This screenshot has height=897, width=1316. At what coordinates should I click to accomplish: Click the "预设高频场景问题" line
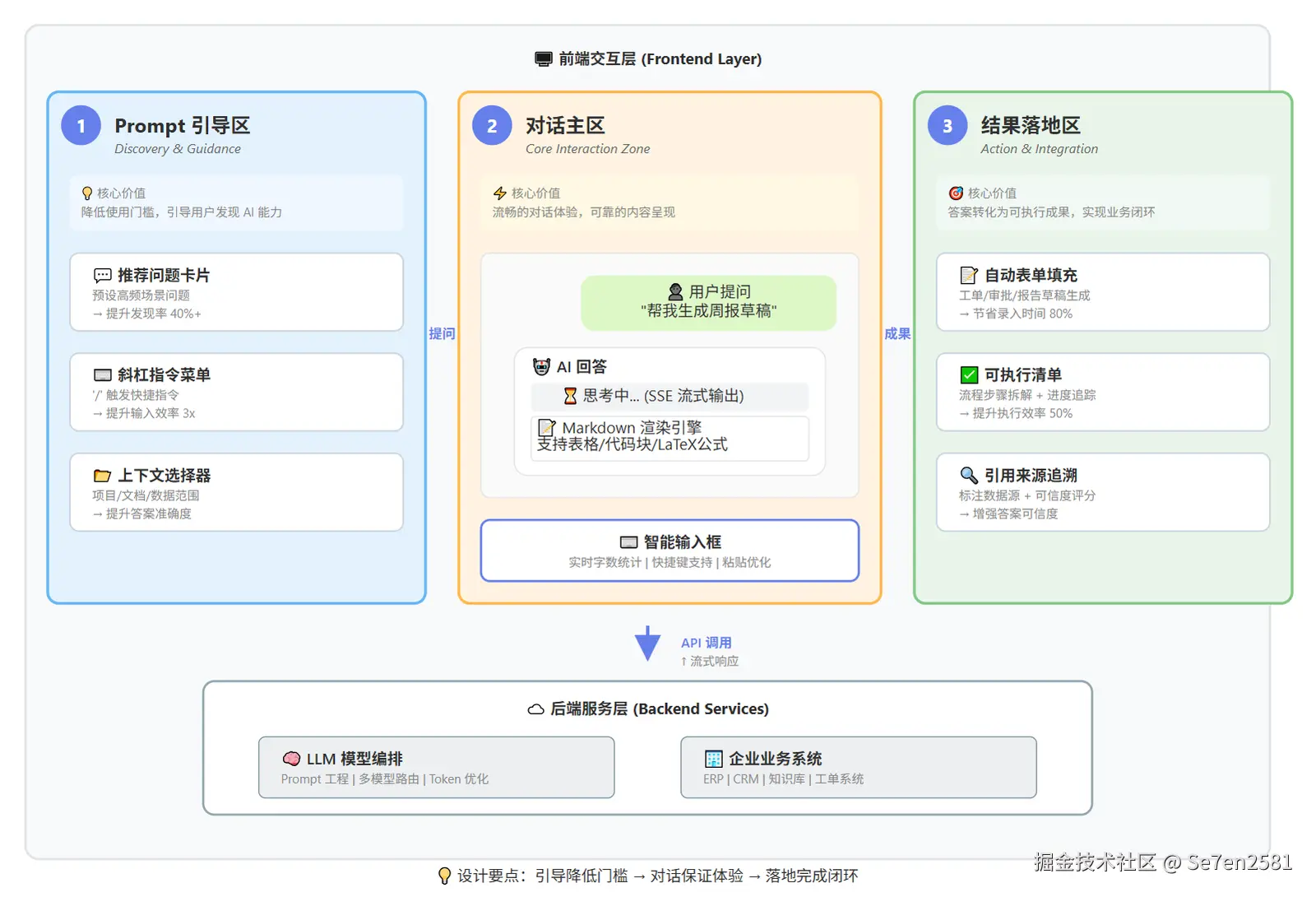point(141,295)
